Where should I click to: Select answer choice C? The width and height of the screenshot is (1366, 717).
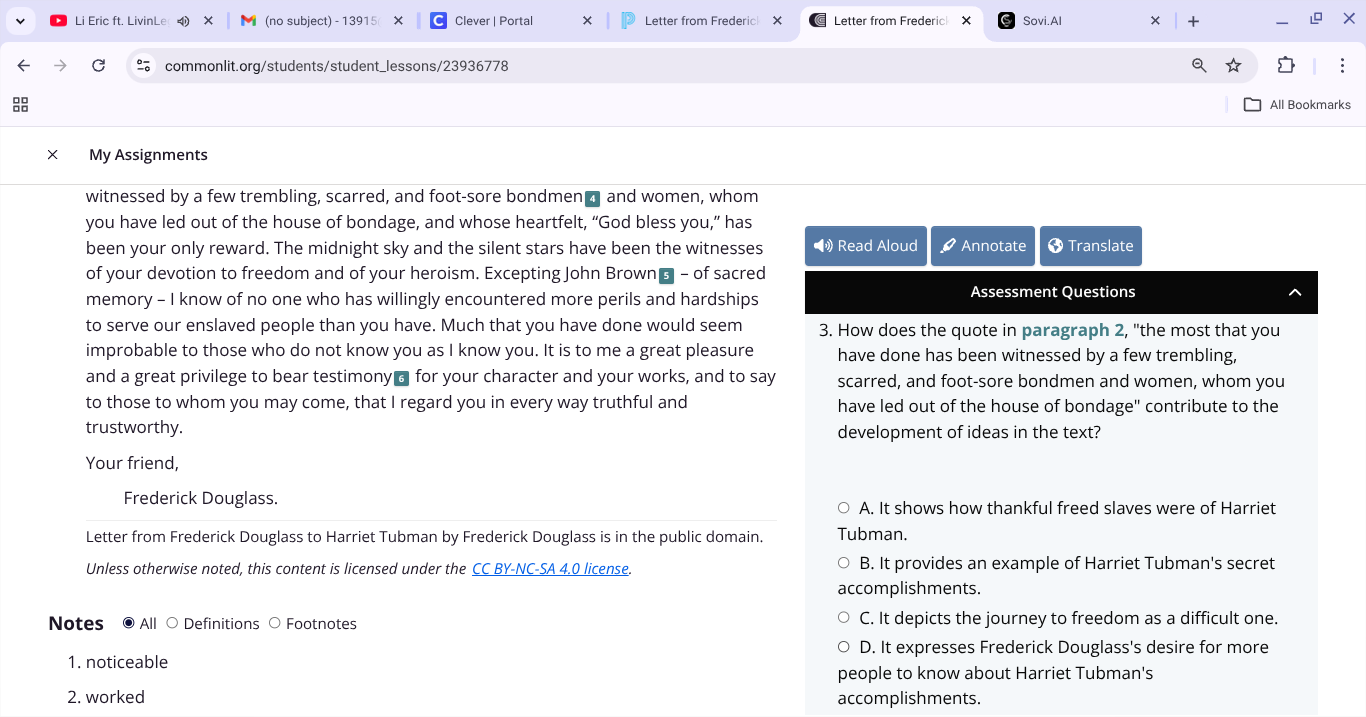[843, 617]
